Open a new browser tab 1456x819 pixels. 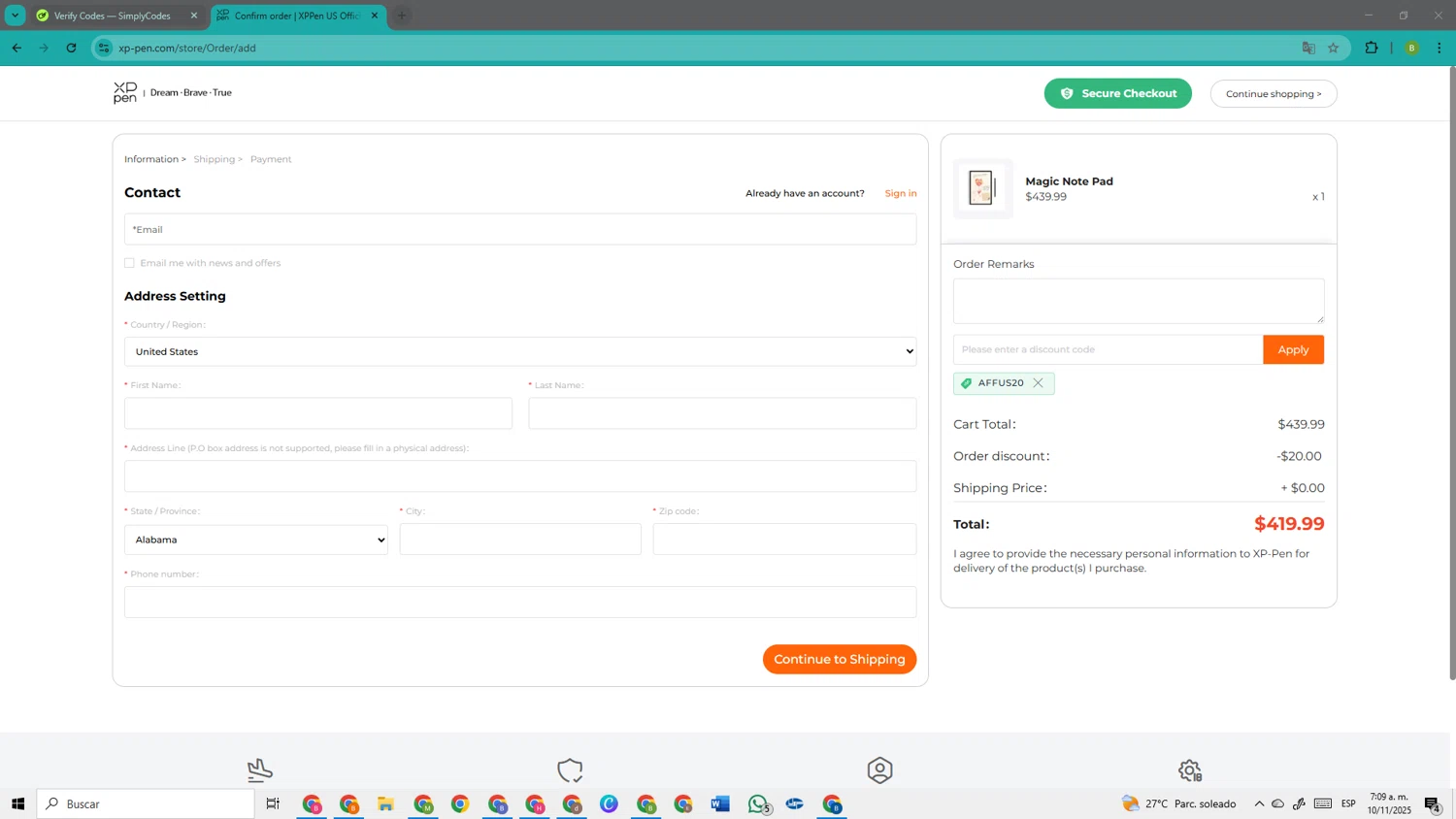coord(402,16)
